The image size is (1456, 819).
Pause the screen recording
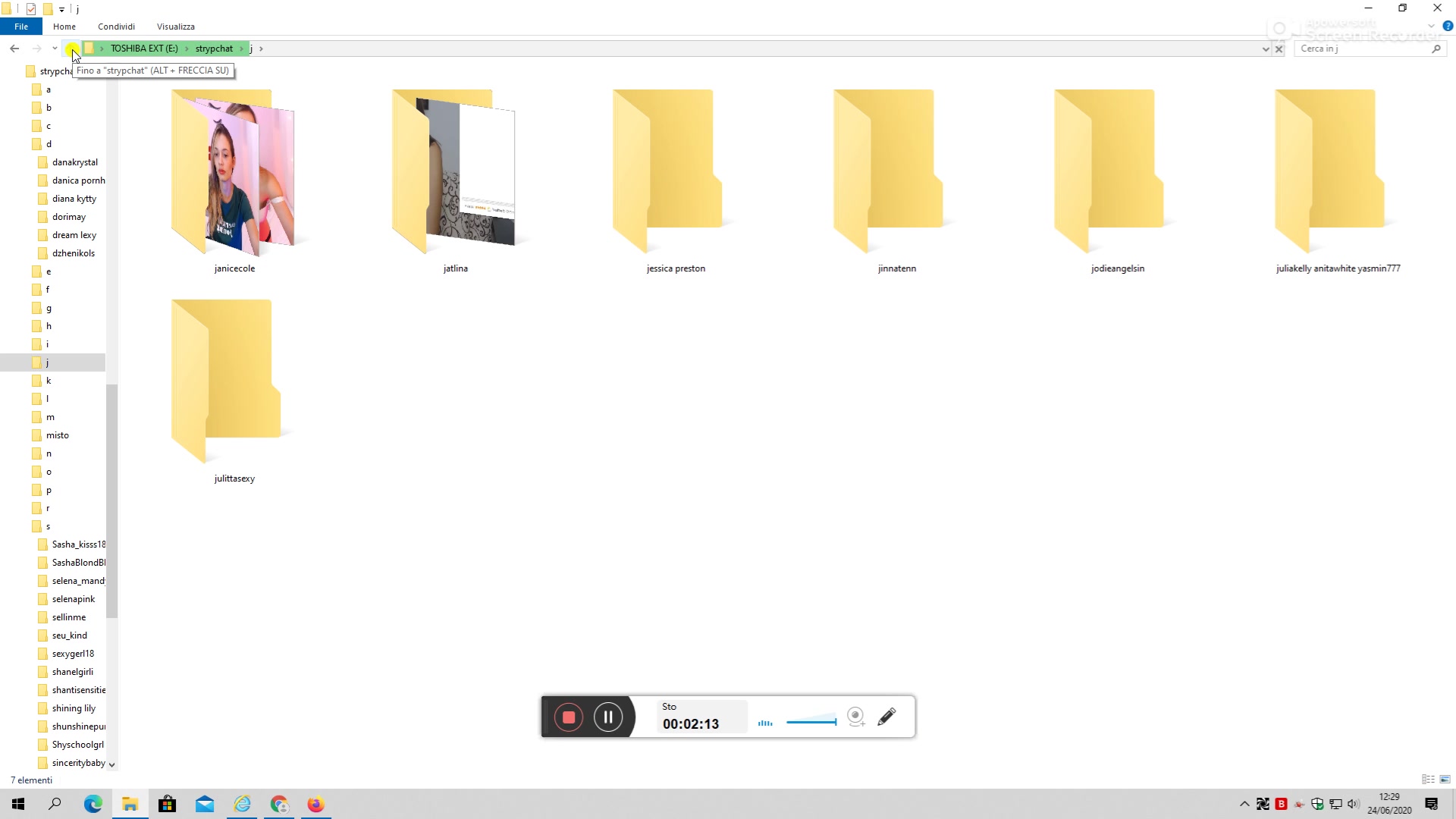pyautogui.click(x=608, y=717)
